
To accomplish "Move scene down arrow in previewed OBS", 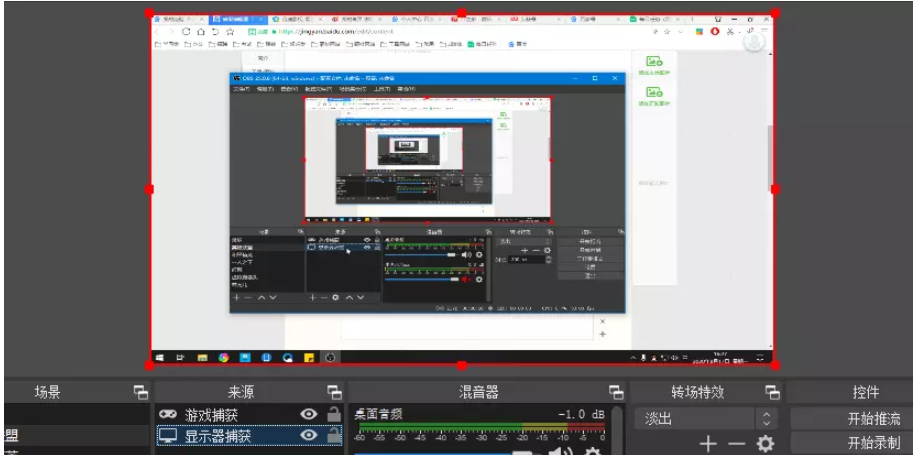I will point(272,297).
